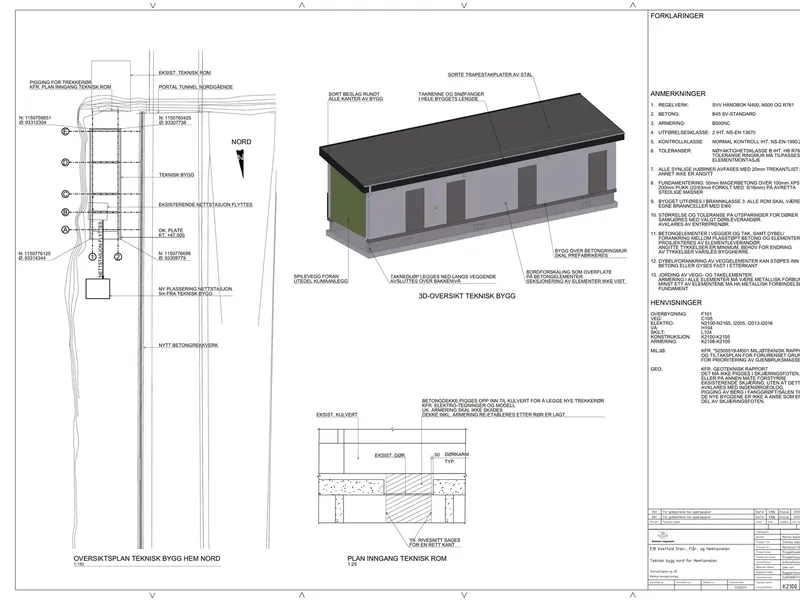Click the label 'TEKNISK BYGG' on the plan
The image size is (800, 600).
coord(177,175)
